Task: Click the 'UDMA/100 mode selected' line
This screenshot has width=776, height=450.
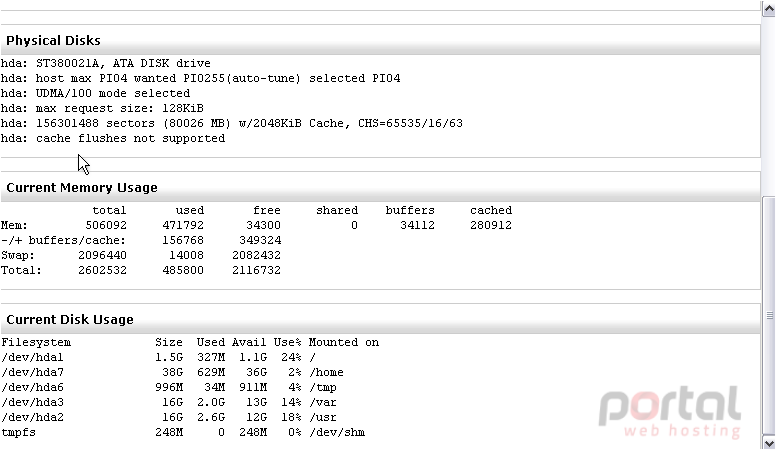Action: click(x=96, y=94)
